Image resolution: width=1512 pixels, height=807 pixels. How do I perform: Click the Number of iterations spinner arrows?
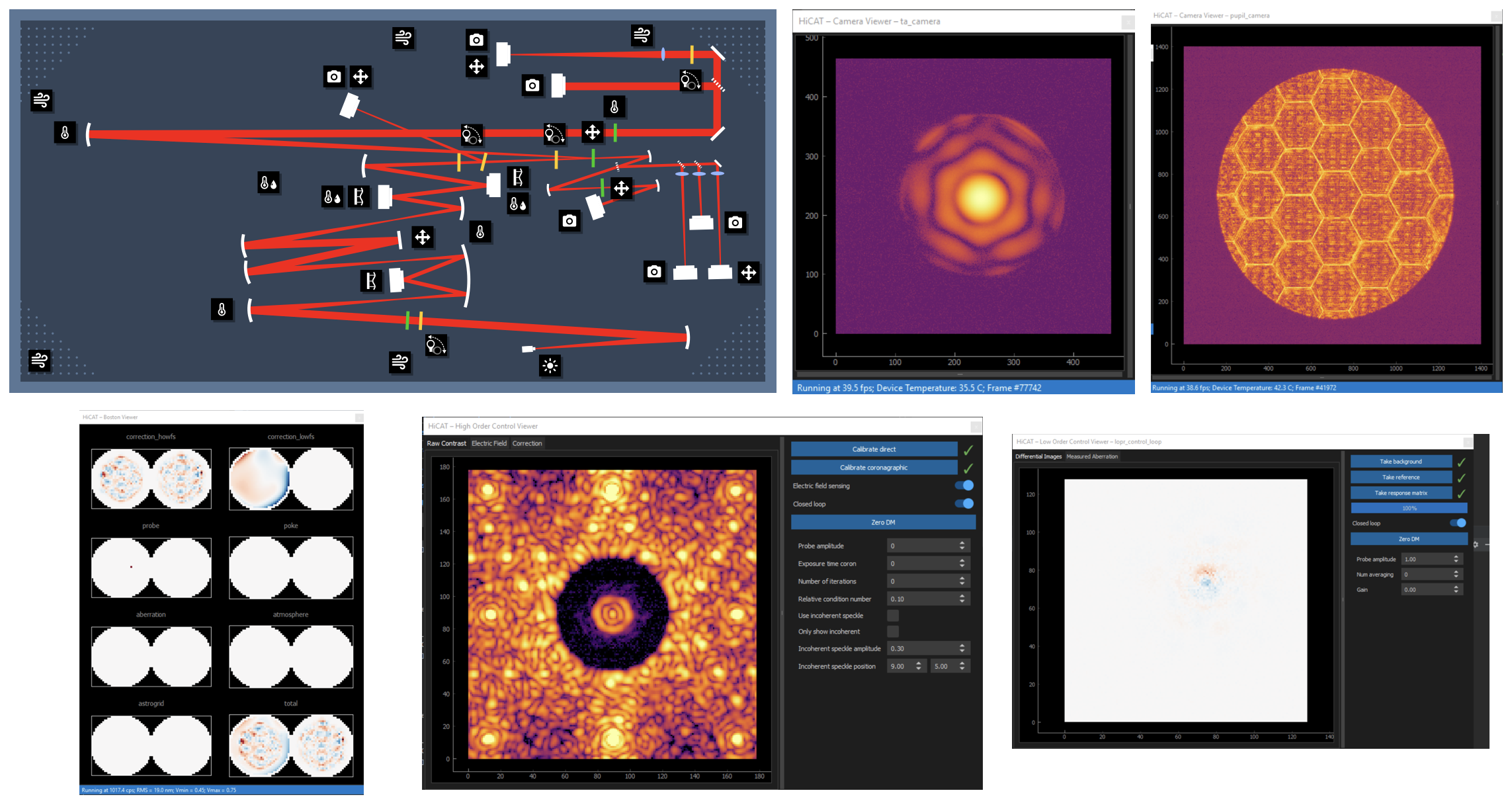coord(962,581)
